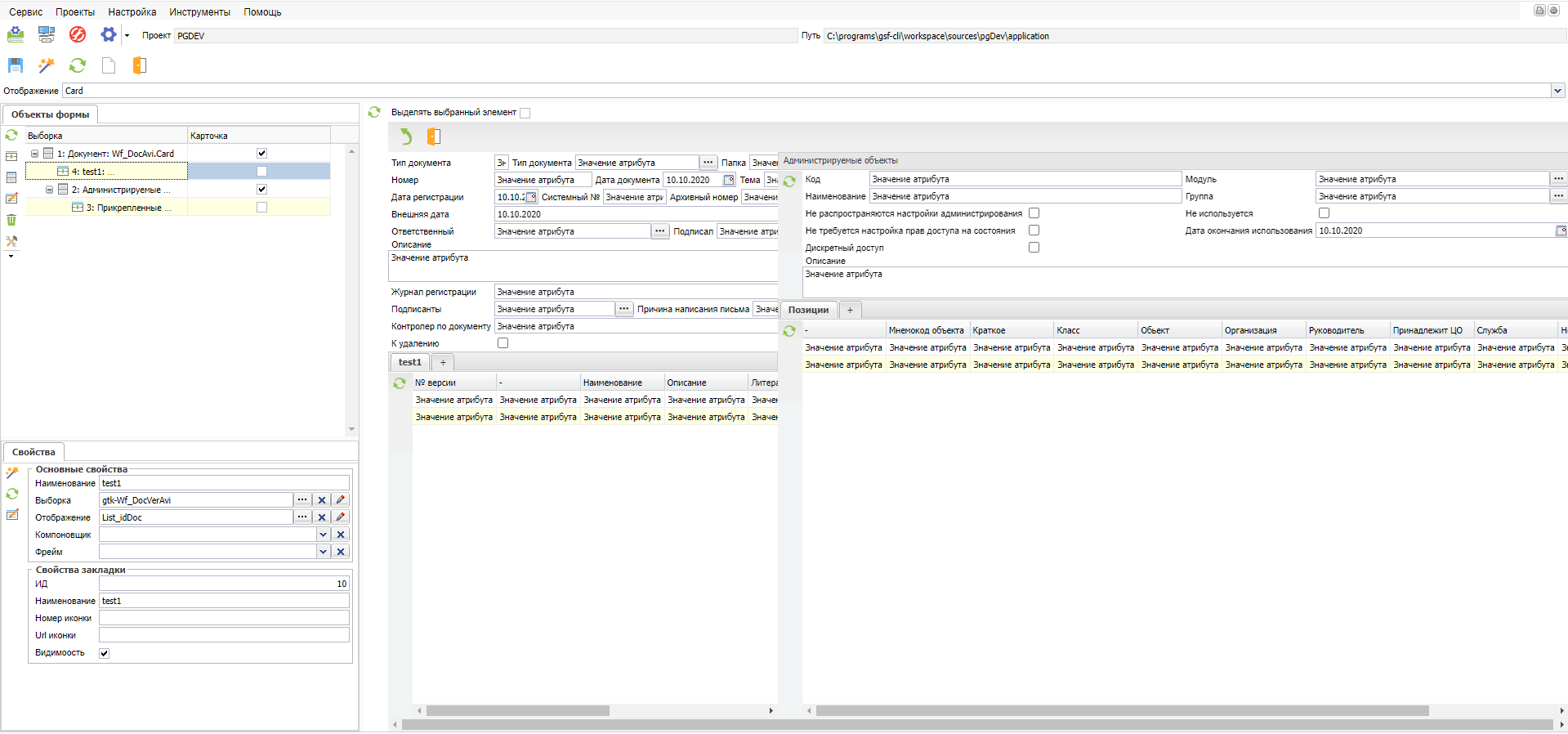Image resolution: width=1568 pixels, height=734 pixels.
Task: Click the orange door icon in preview toolbar
Action: tap(434, 137)
